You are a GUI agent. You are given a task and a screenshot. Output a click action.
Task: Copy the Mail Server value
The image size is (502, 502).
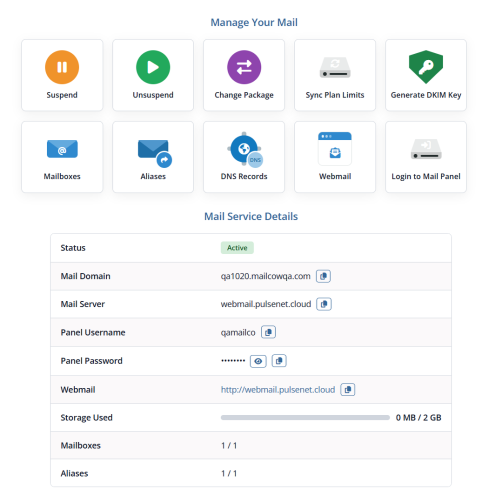[x=324, y=304]
